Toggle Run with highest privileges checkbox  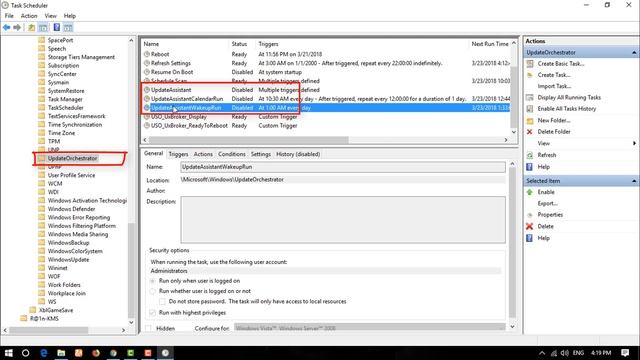[x=153, y=313]
